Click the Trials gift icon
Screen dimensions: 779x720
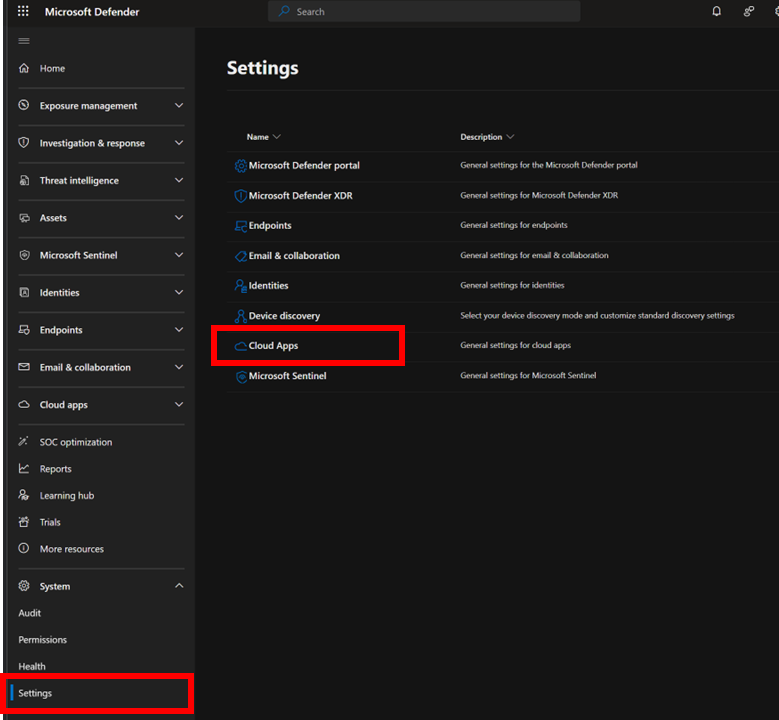pyautogui.click(x=24, y=522)
